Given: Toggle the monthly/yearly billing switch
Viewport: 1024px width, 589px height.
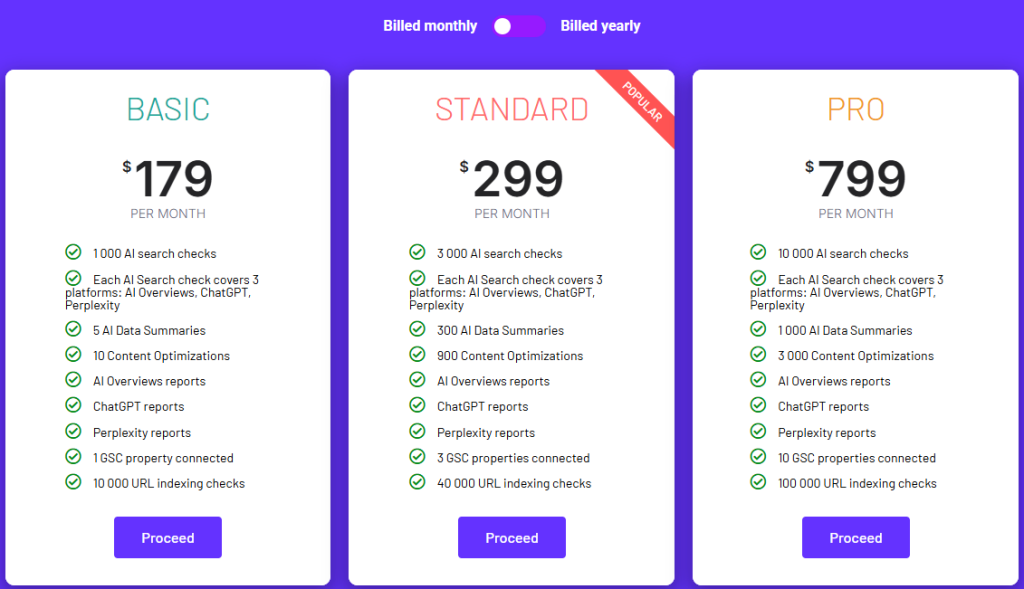Looking at the screenshot, I should click(x=519, y=26).
